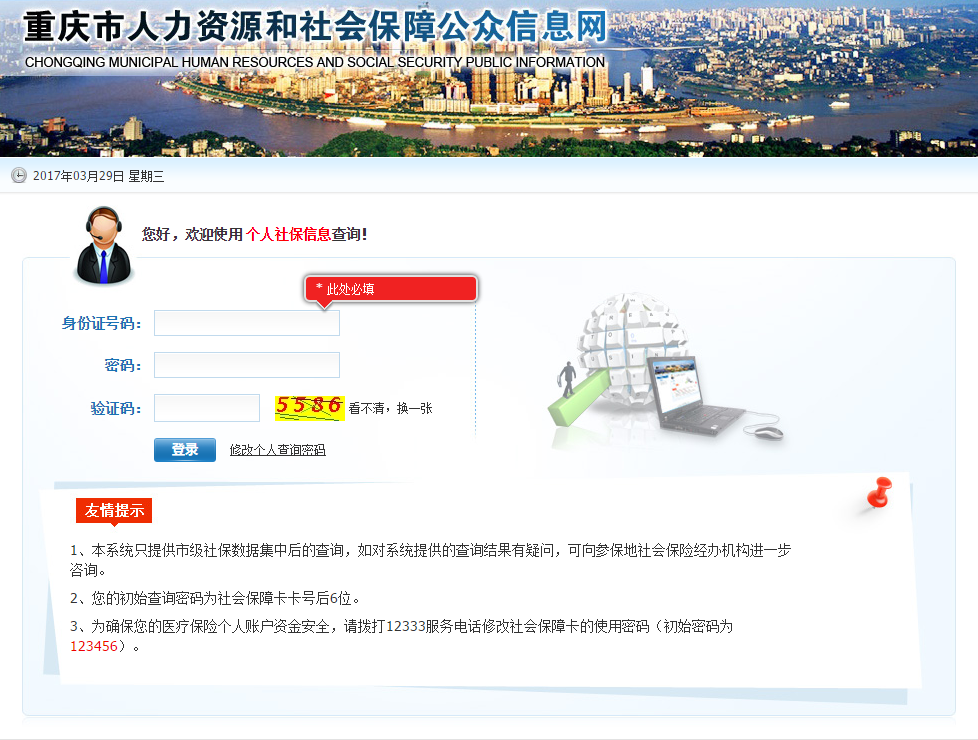Screen dimensions: 978x740
Task: Click the red 个人社保信息 text in greeting
Action: click(x=288, y=234)
